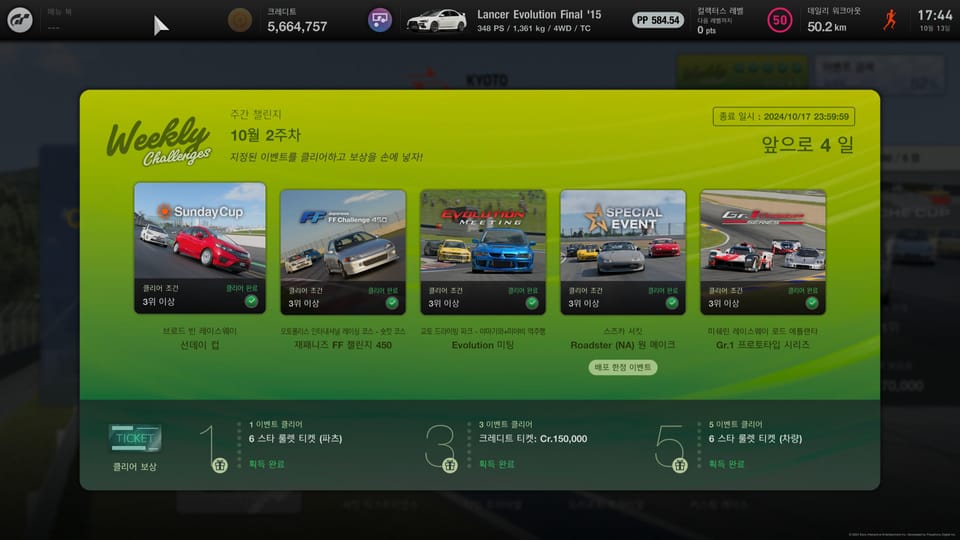The width and height of the screenshot is (960, 540).
Task: Click the 50.2 km daily workout distance
Action: (x=827, y=27)
